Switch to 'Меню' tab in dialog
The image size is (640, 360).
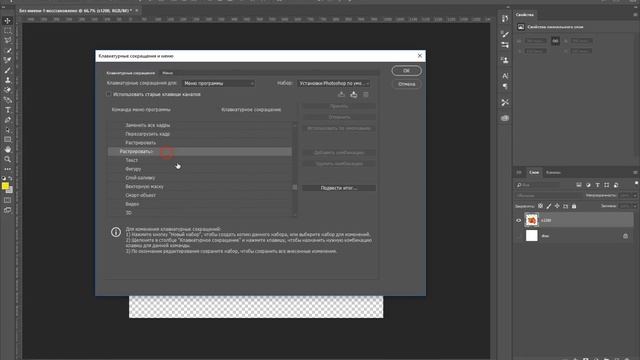point(168,73)
